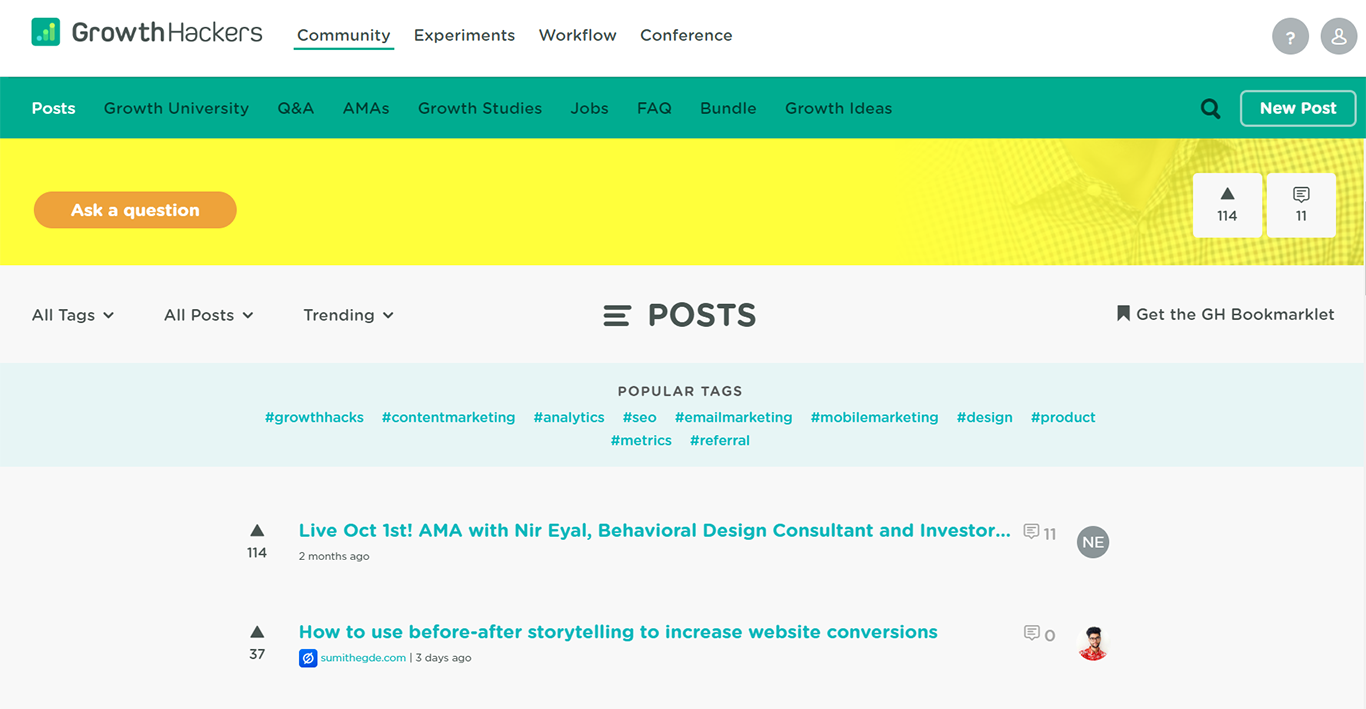Open the Growth Ideas section
The width and height of the screenshot is (1366, 709).
(838, 108)
